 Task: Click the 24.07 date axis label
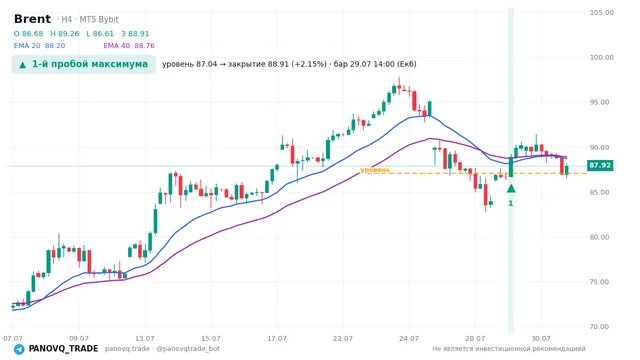[409, 338]
